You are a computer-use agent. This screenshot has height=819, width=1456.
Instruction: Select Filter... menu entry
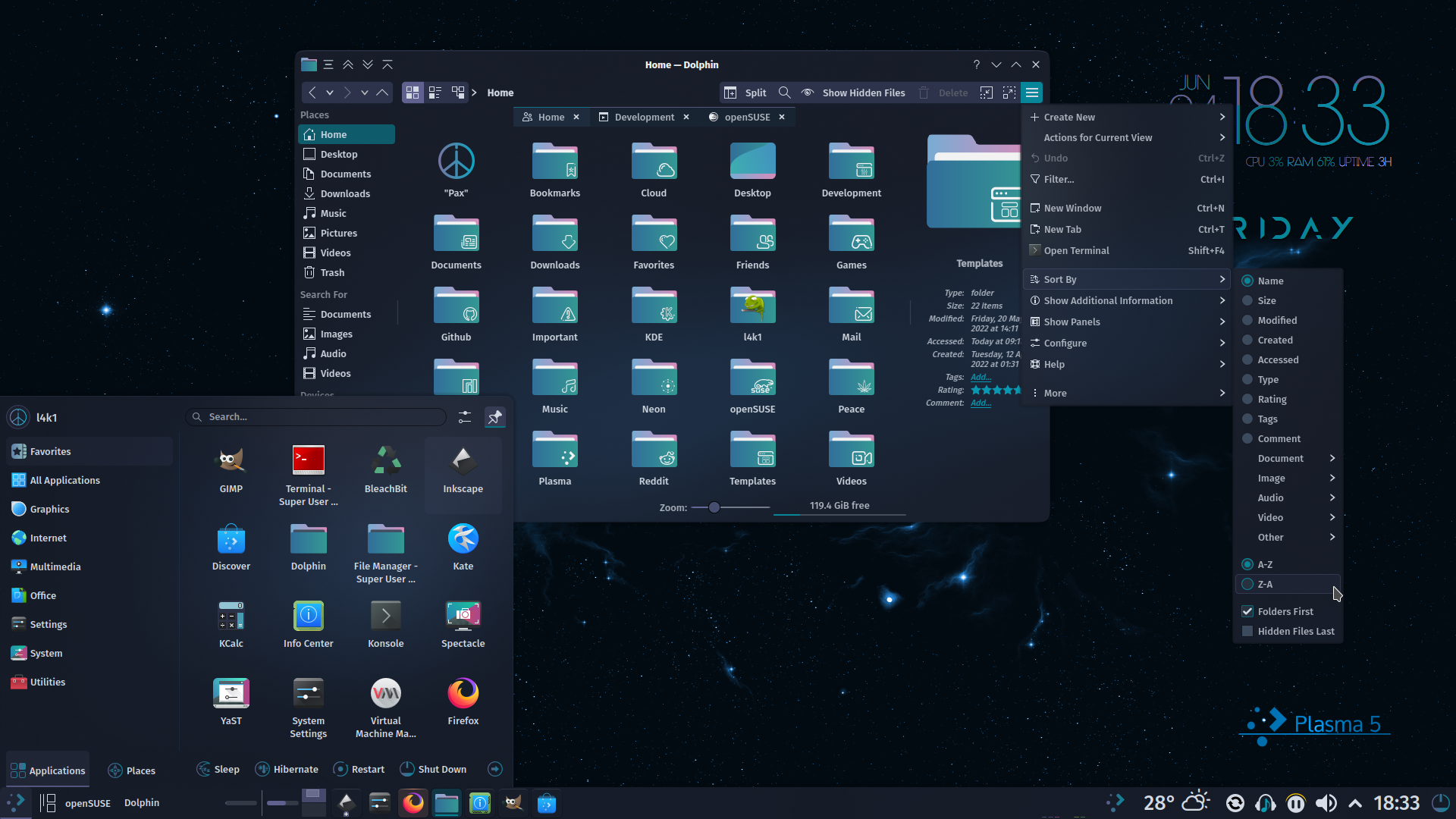tap(1126, 179)
